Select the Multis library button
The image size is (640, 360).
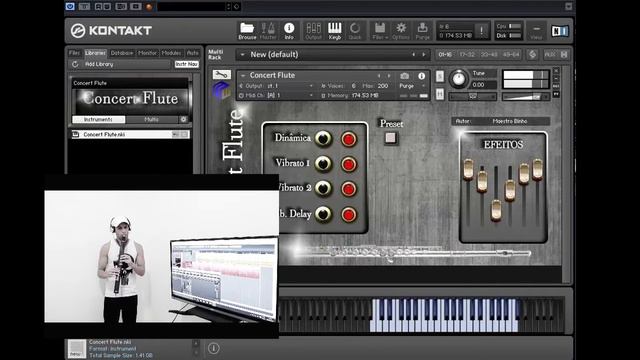151,119
